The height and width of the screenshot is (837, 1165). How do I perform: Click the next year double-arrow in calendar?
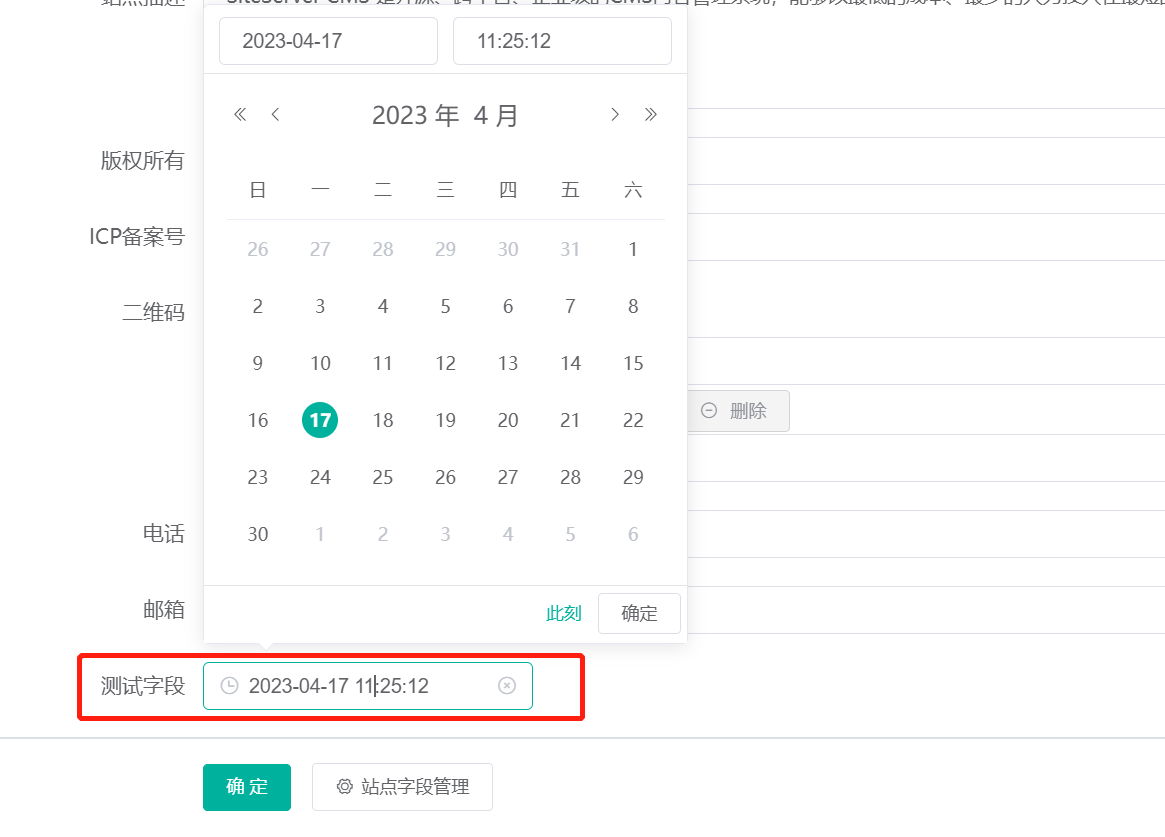pyautogui.click(x=651, y=114)
